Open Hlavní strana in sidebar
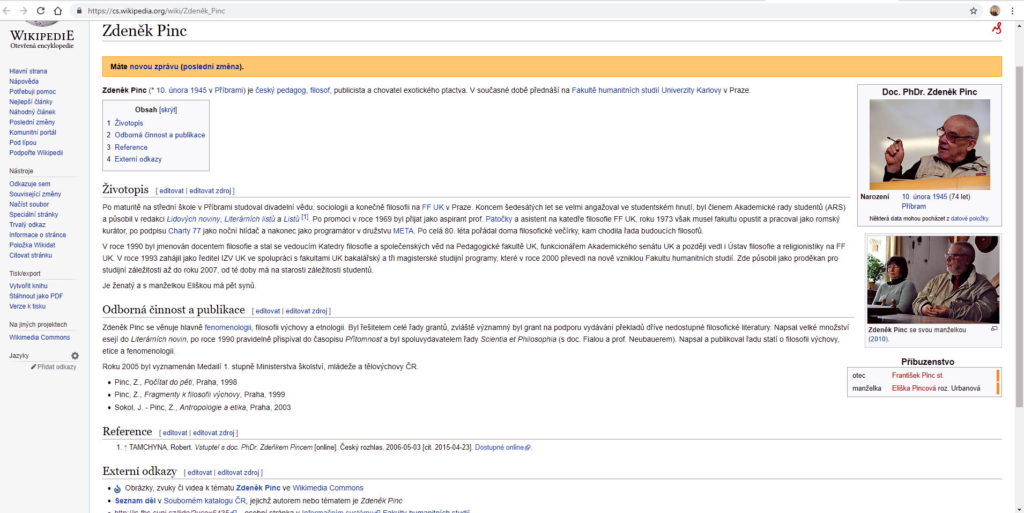1024x513 pixels. click(28, 71)
